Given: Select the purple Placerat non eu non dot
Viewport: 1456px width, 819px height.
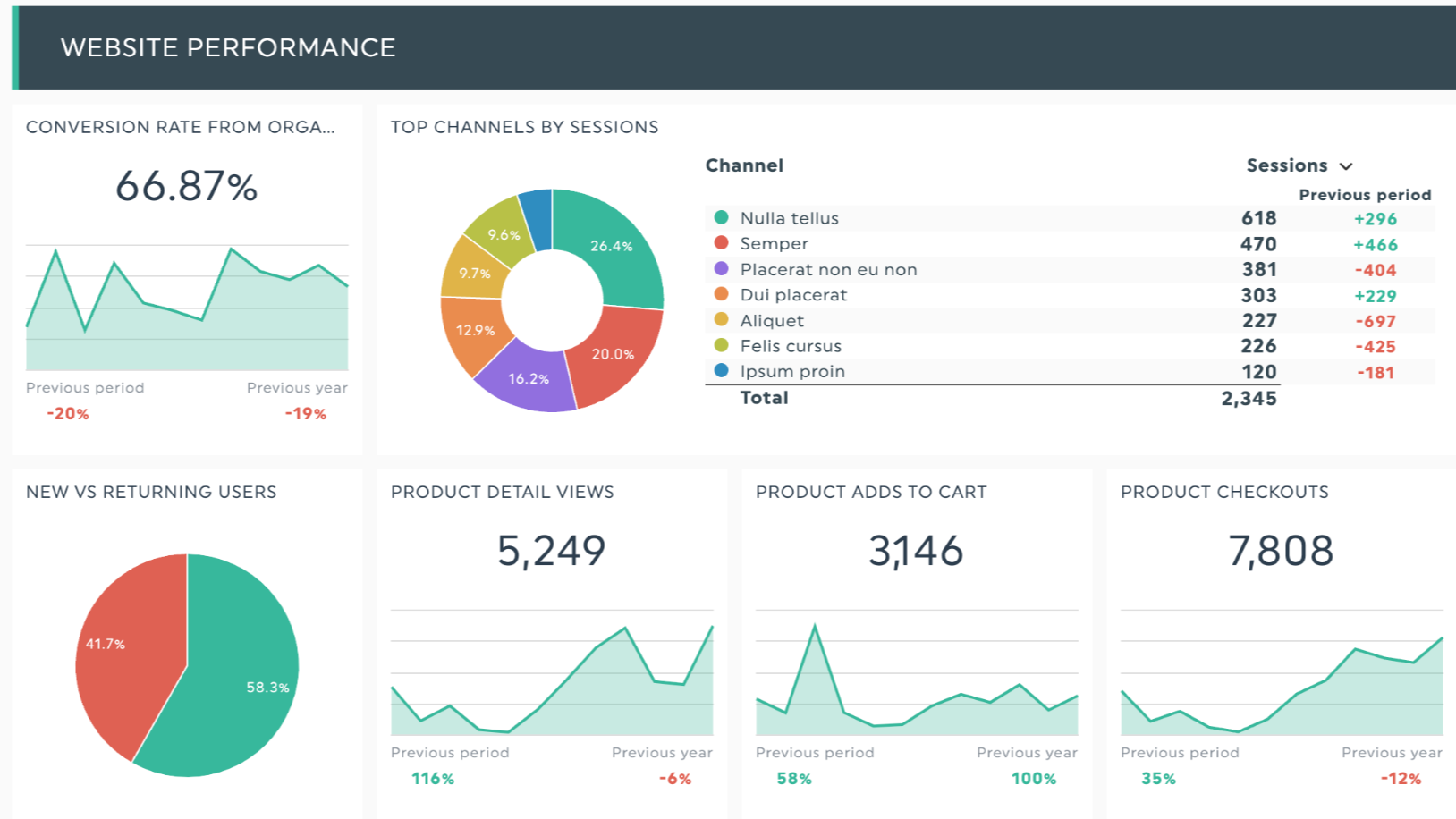Looking at the screenshot, I should 721,269.
